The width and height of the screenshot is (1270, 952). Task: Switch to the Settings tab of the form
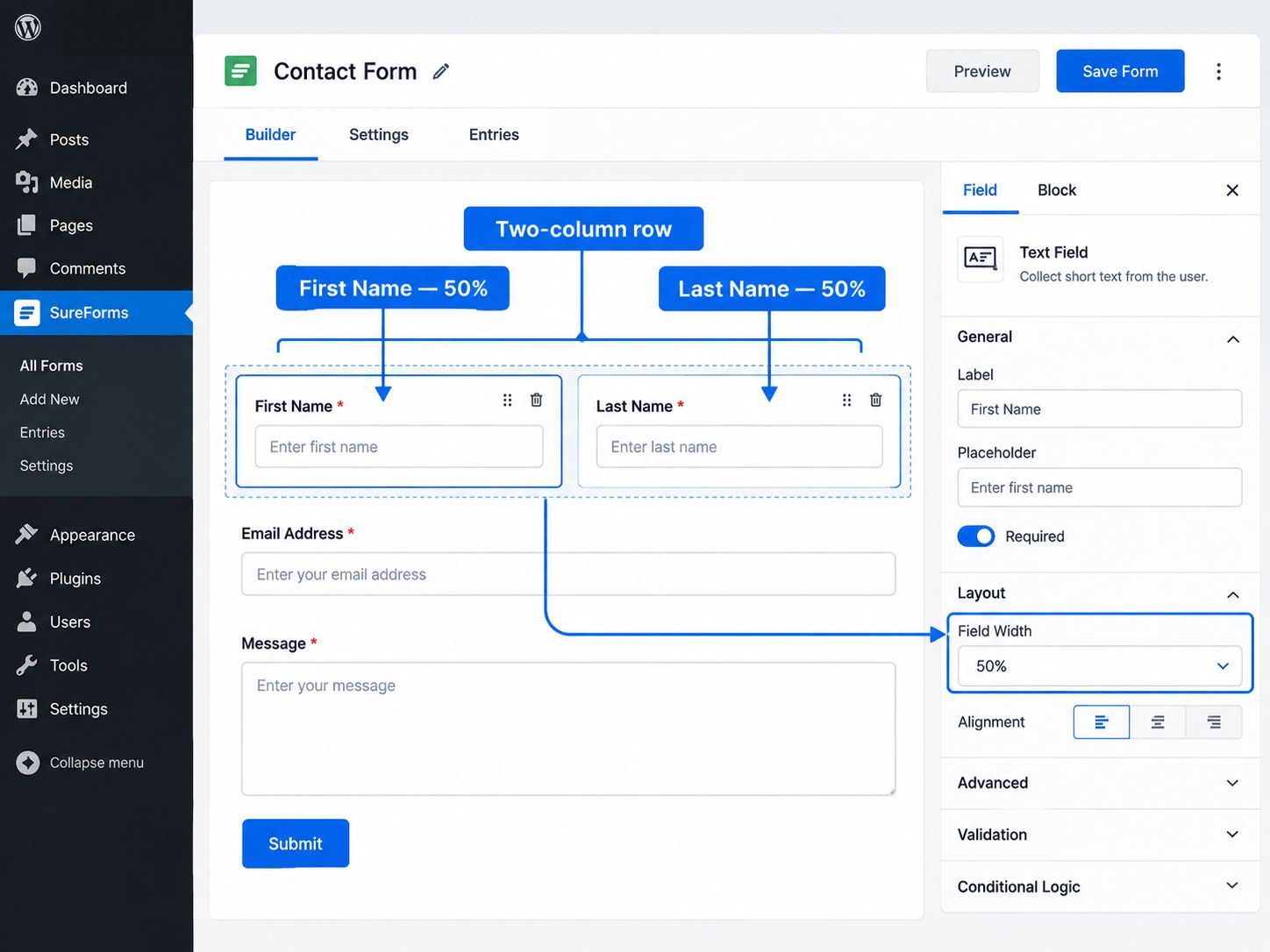pos(379,135)
